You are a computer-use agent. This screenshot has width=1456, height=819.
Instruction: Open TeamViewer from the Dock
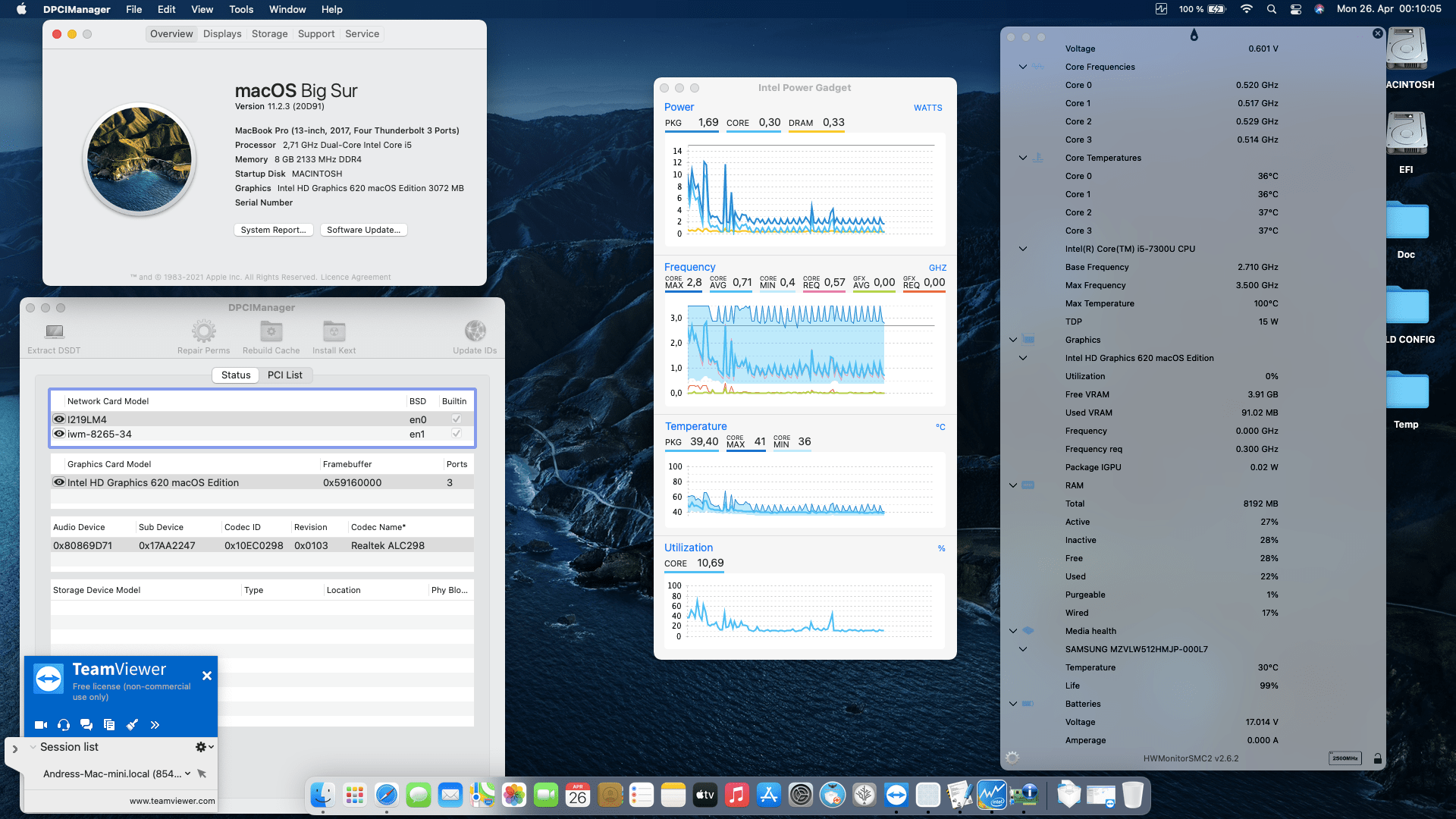896,795
